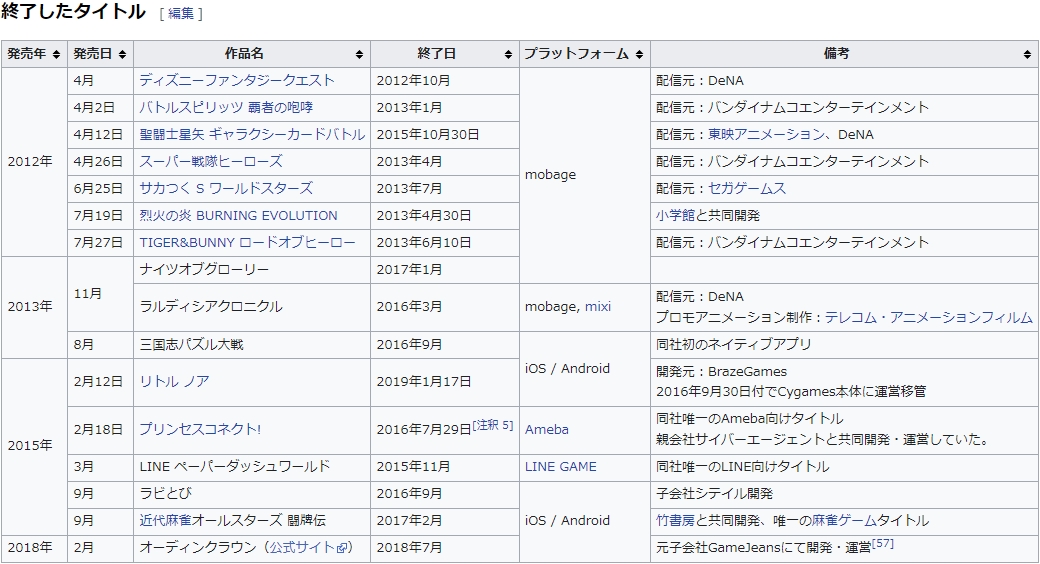
Task: Open Ameba platform link
Action: click(547, 429)
